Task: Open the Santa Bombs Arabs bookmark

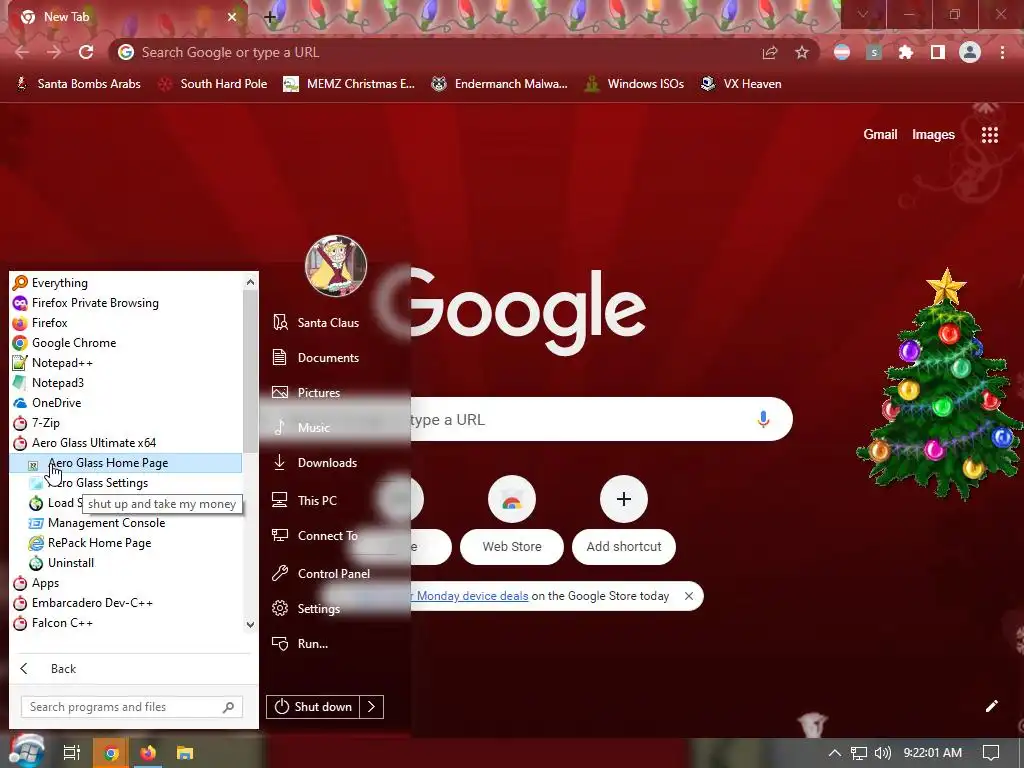Action: [x=78, y=84]
